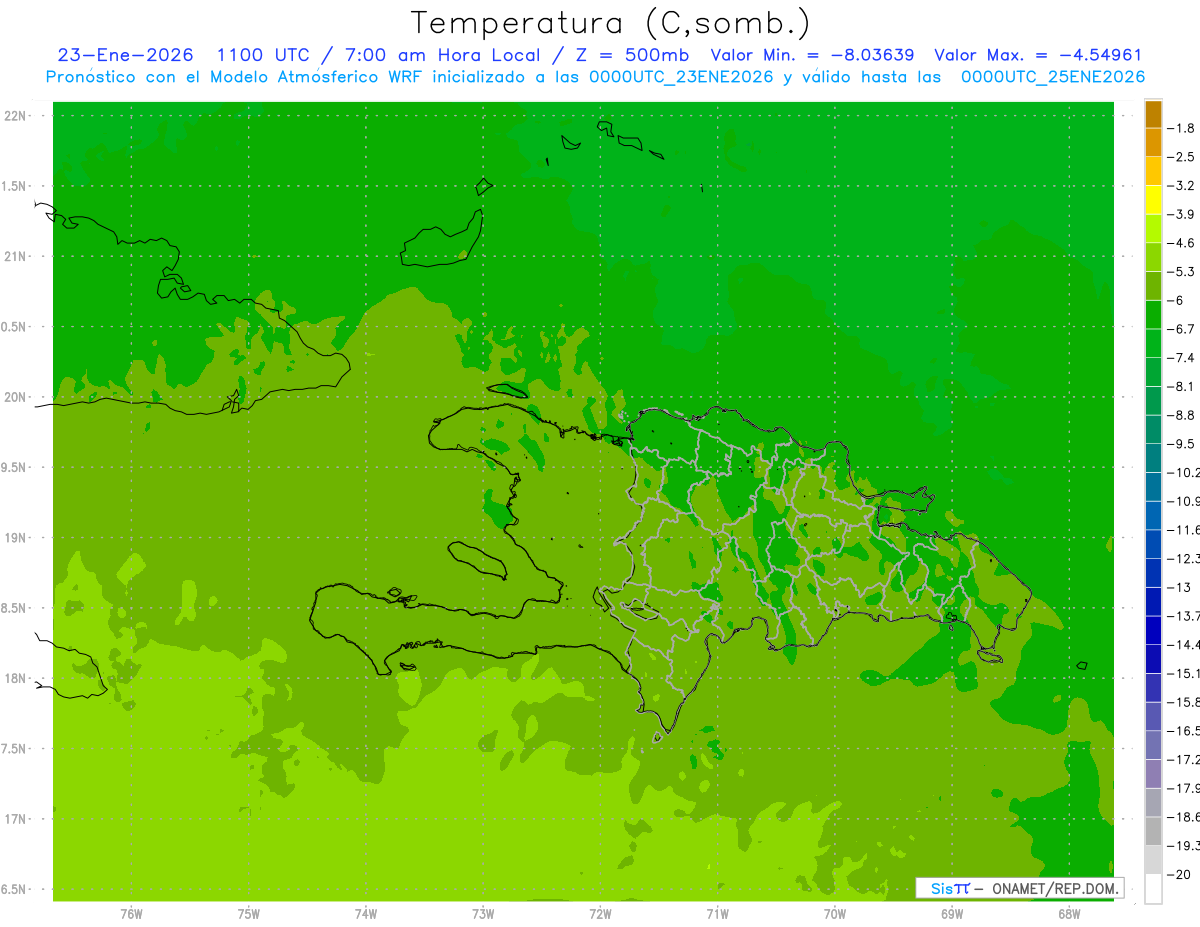Click the "18N" latitude axis label
Viewport: 1200px width, 927px height.
point(16,678)
